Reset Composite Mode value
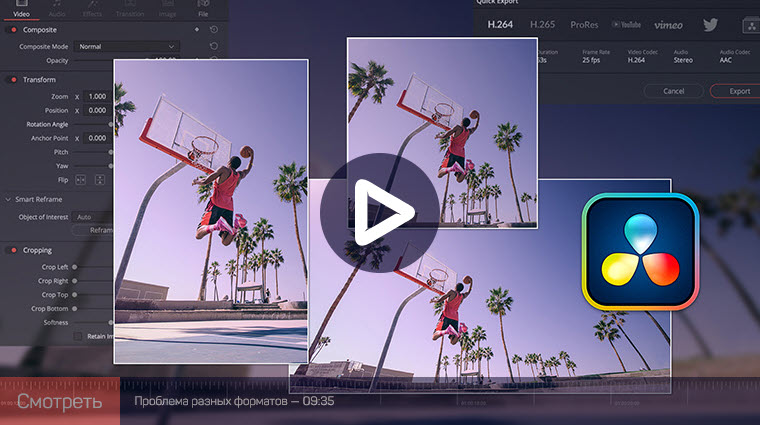The image size is (760, 425). (214, 46)
